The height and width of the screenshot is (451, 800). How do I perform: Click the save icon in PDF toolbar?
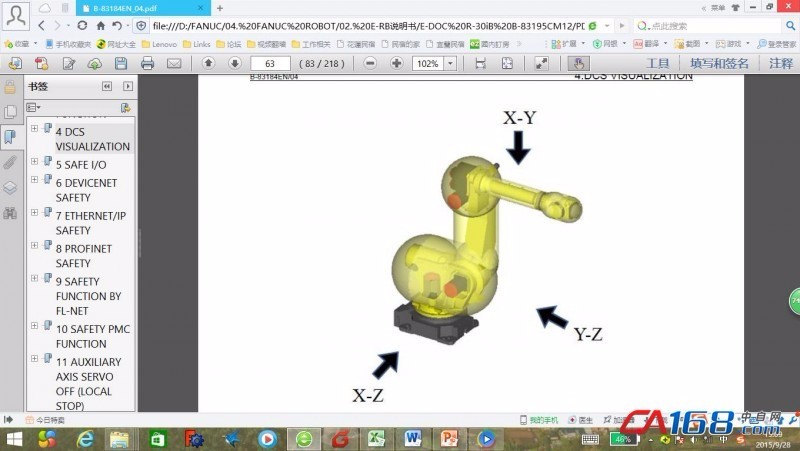(120, 63)
